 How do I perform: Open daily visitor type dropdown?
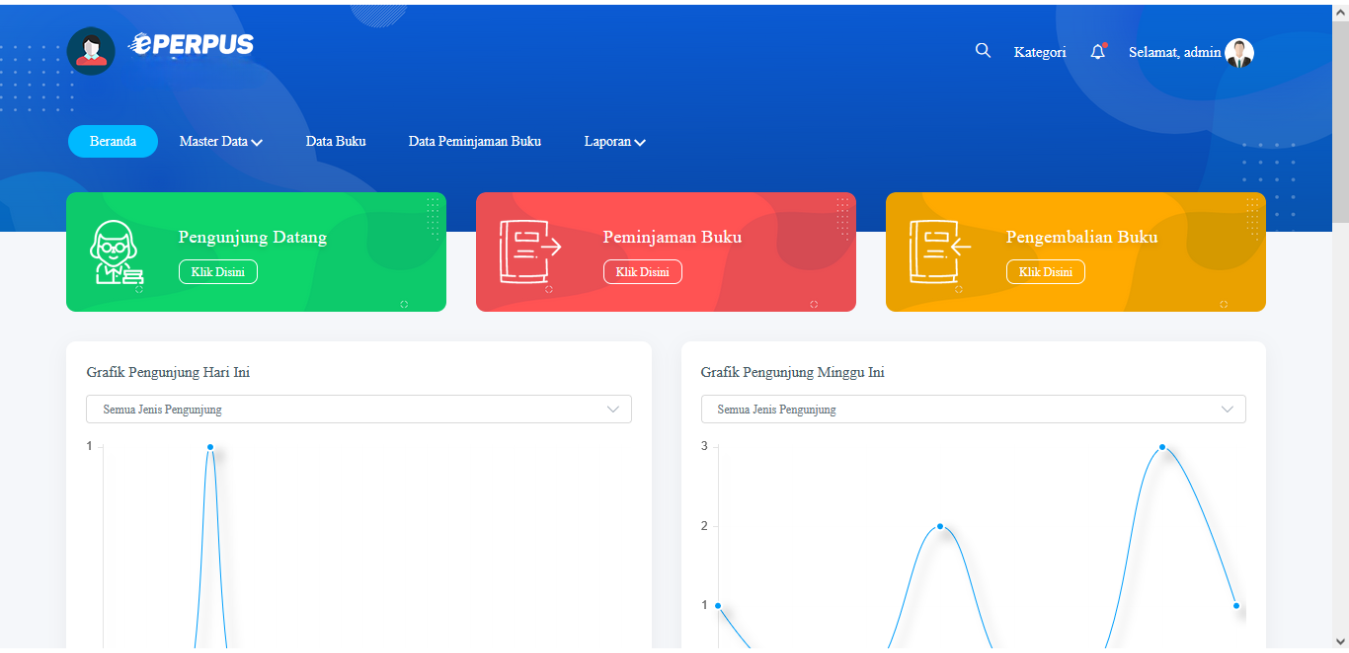coord(359,409)
